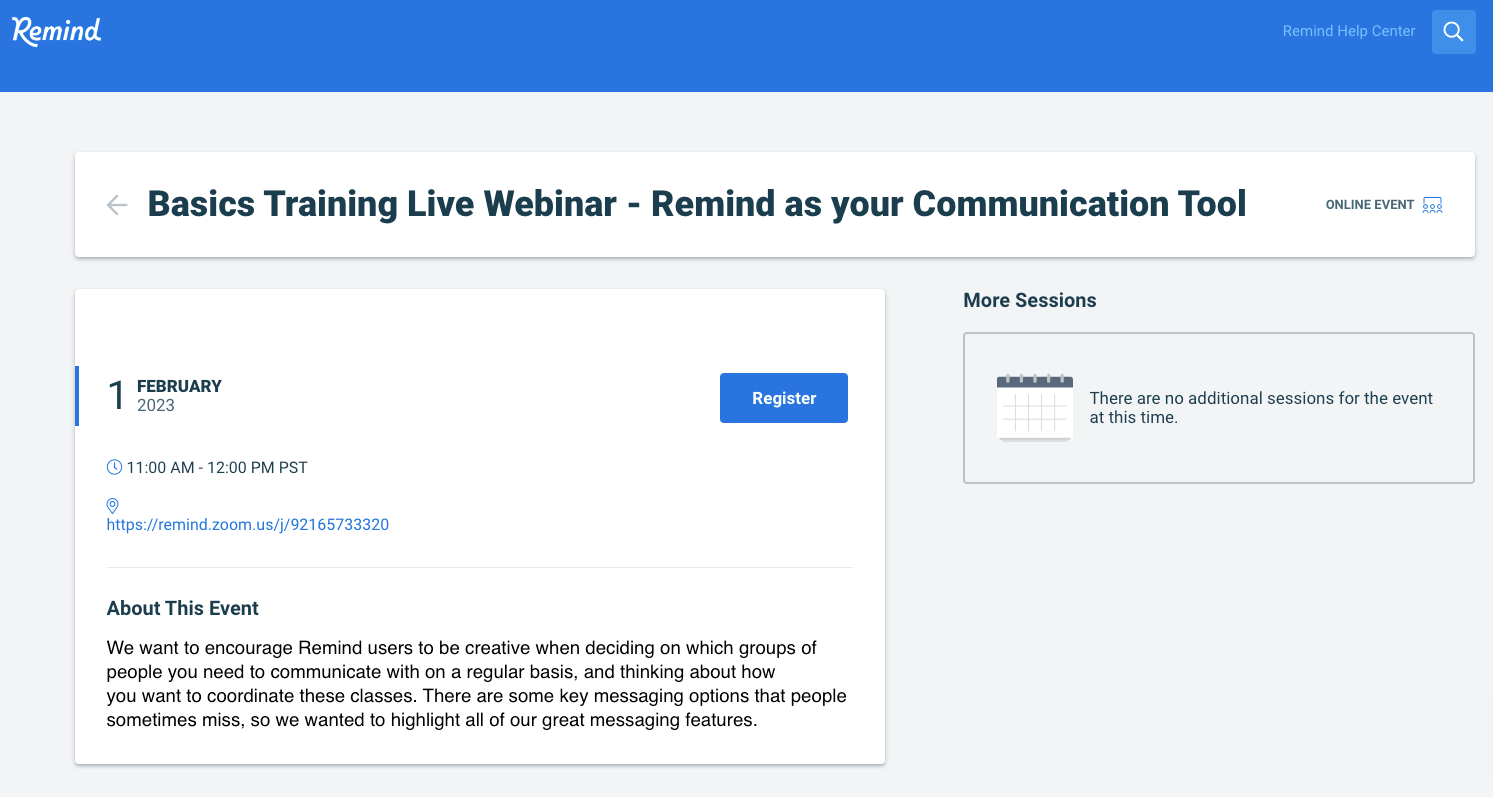Screen dimensions: 1493x797
Task: Click the online event audience icon
Action: tap(1432, 205)
